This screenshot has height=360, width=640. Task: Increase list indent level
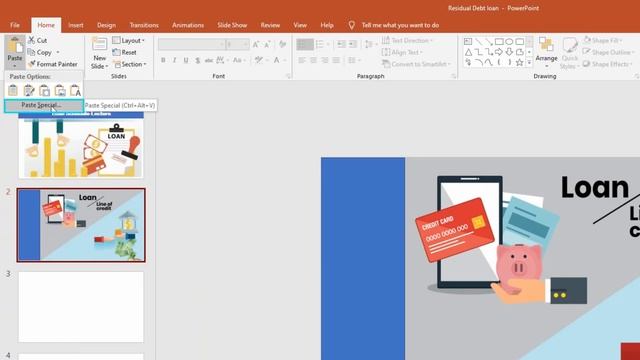[353, 44]
